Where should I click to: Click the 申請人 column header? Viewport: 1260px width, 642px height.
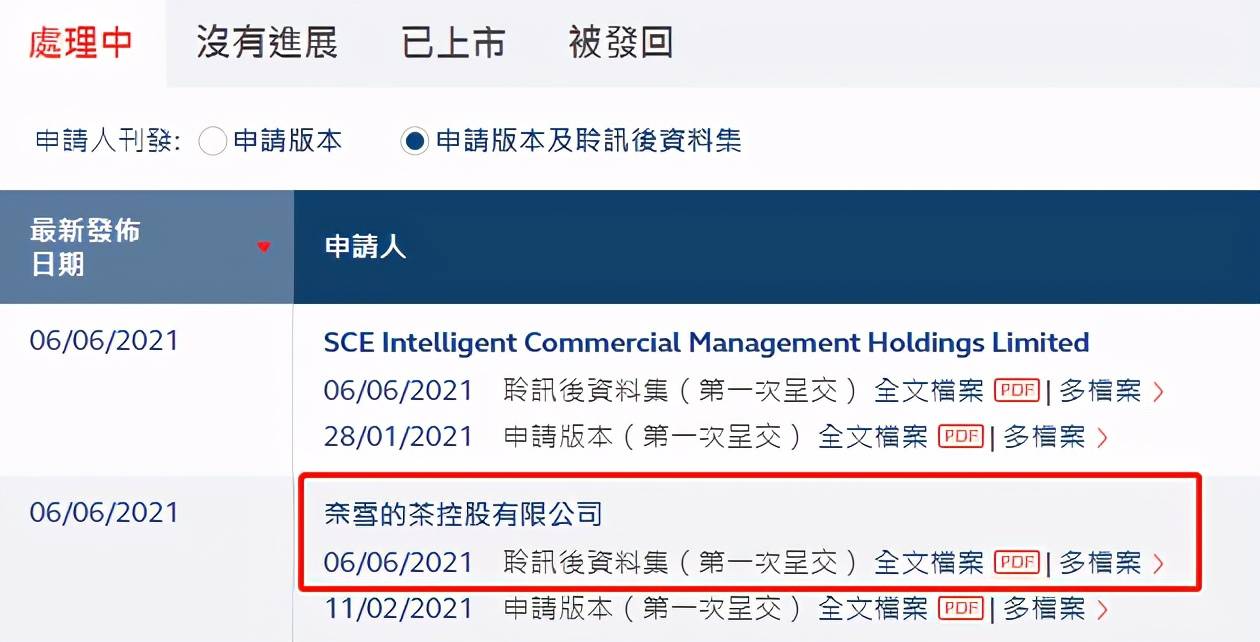pos(365,247)
